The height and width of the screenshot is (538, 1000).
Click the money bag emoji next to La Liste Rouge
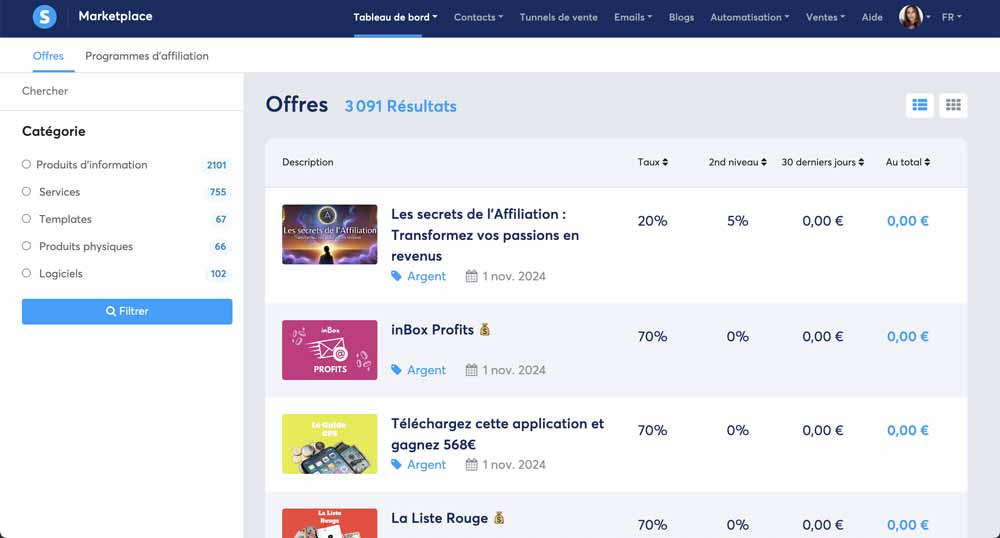[x=499, y=518]
